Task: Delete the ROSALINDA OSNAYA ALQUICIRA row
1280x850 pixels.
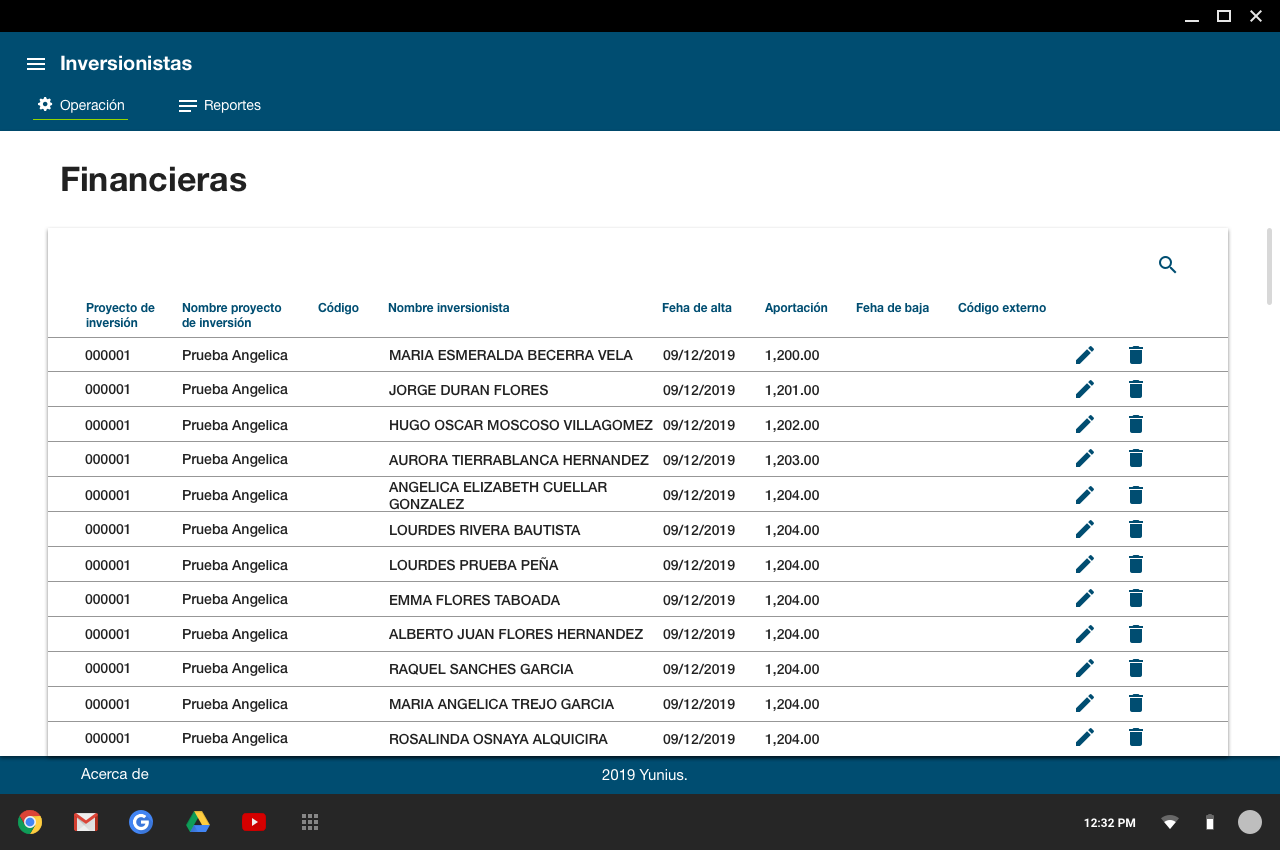Action: [x=1135, y=738]
